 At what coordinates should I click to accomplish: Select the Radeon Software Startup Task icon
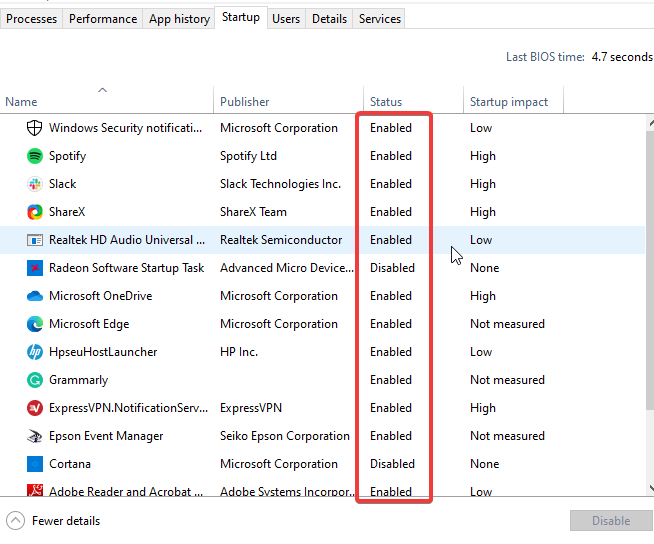point(35,268)
